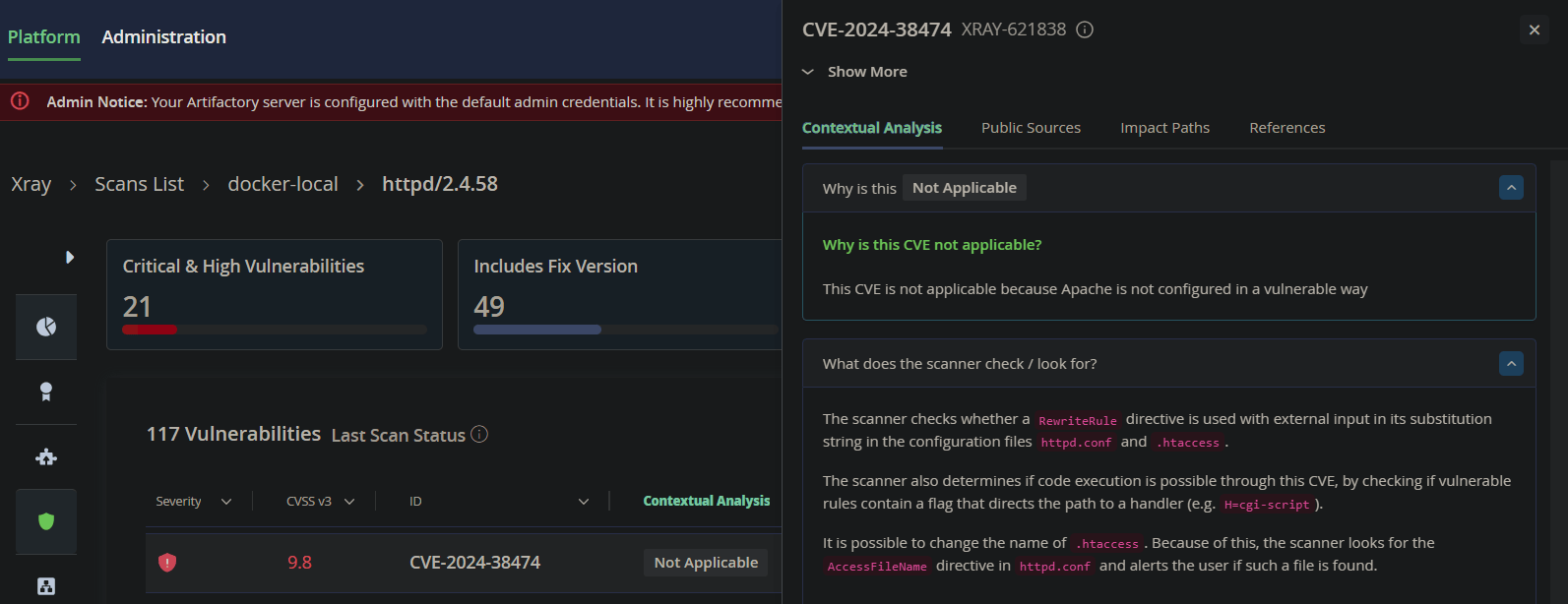
Task: Click the CVE-2024-38474 ID in the table row
Action: pyautogui.click(x=474, y=563)
